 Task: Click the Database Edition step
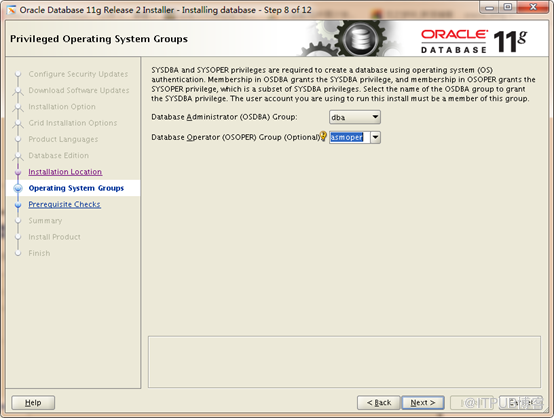[59, 155]
